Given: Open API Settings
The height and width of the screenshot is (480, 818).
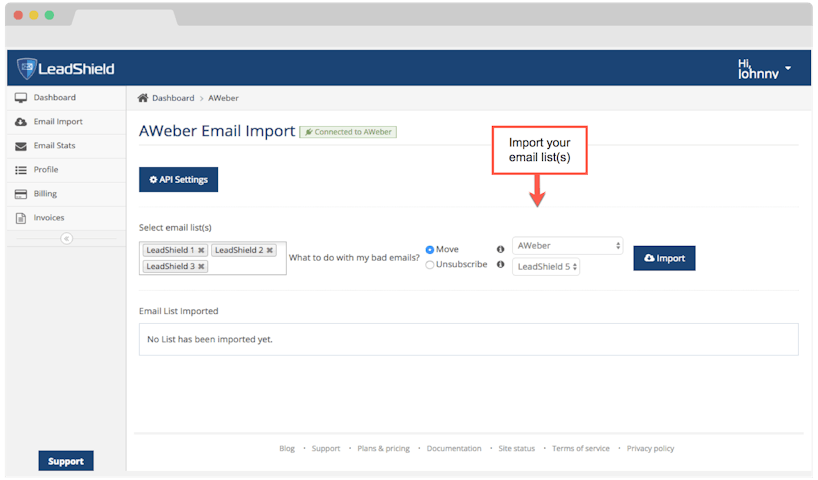Looking at the screenshot, I should click(178, 179).
